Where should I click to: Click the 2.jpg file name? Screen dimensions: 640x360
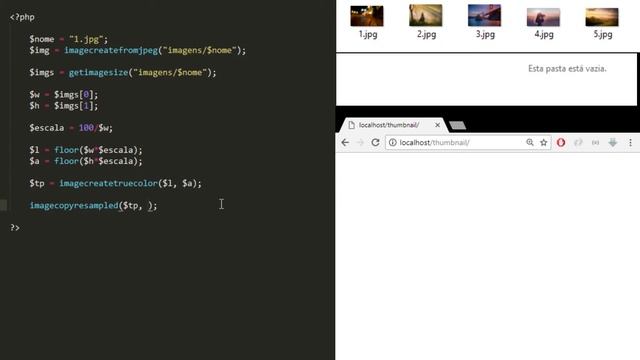point(427,35)
